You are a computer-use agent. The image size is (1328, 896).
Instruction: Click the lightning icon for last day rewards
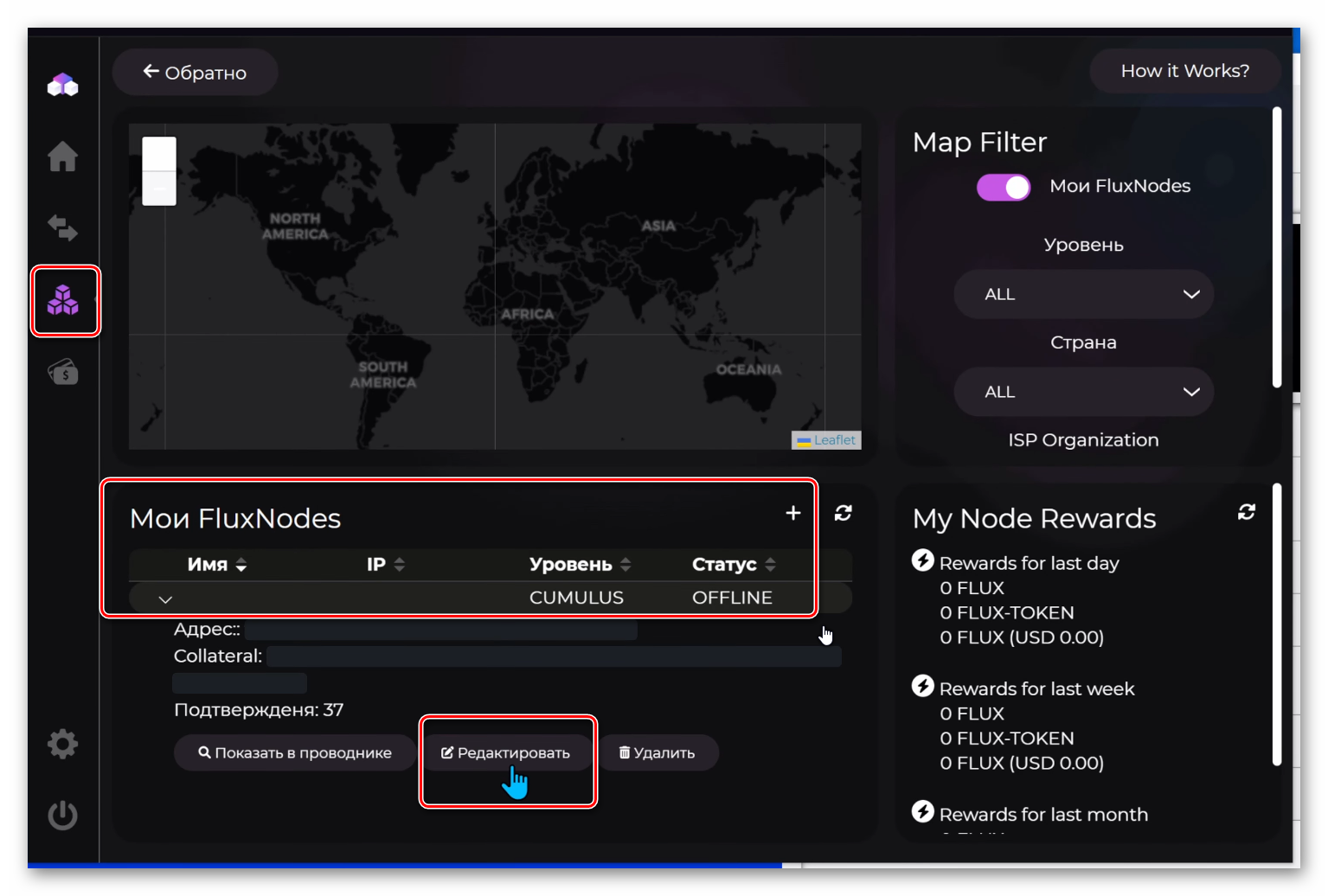click(923, 560)
